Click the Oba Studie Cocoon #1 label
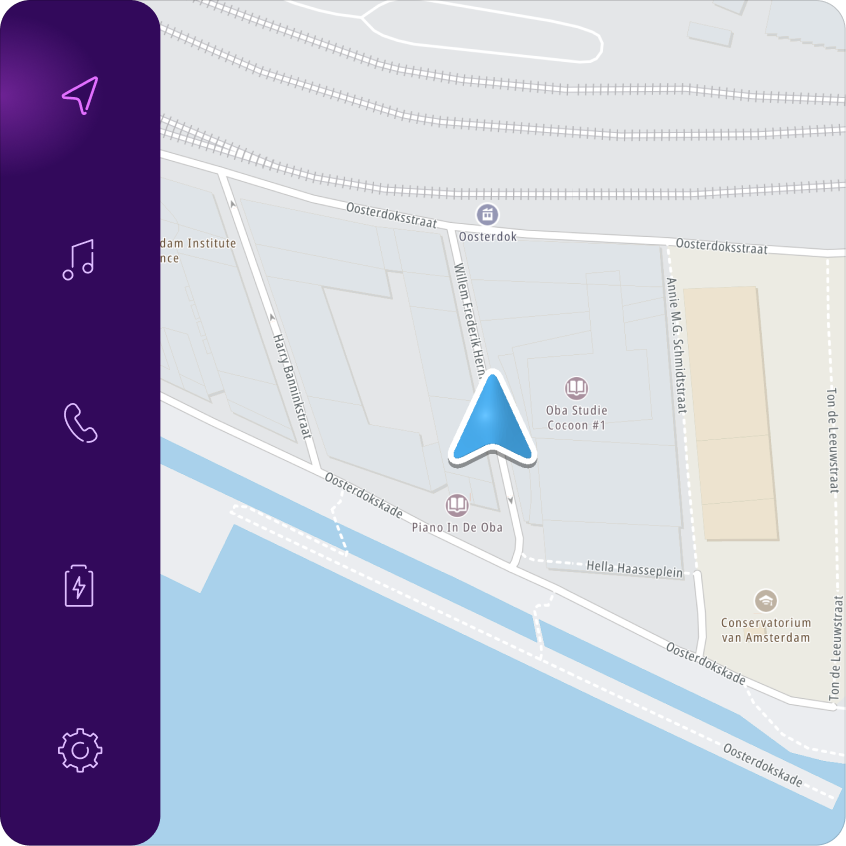The image size is (846, 846). point(576,418)
